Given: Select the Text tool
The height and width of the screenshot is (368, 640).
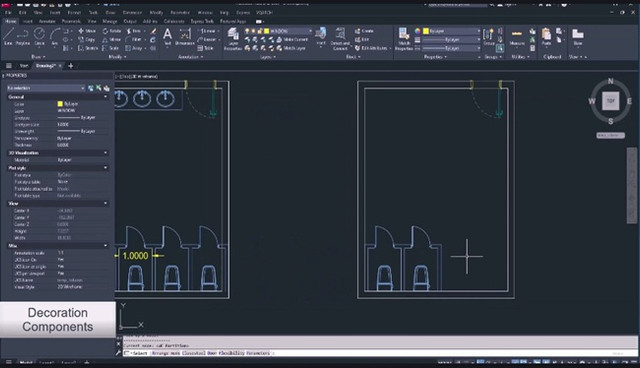Looking at the screenshot, I should (x=167, y=36).
